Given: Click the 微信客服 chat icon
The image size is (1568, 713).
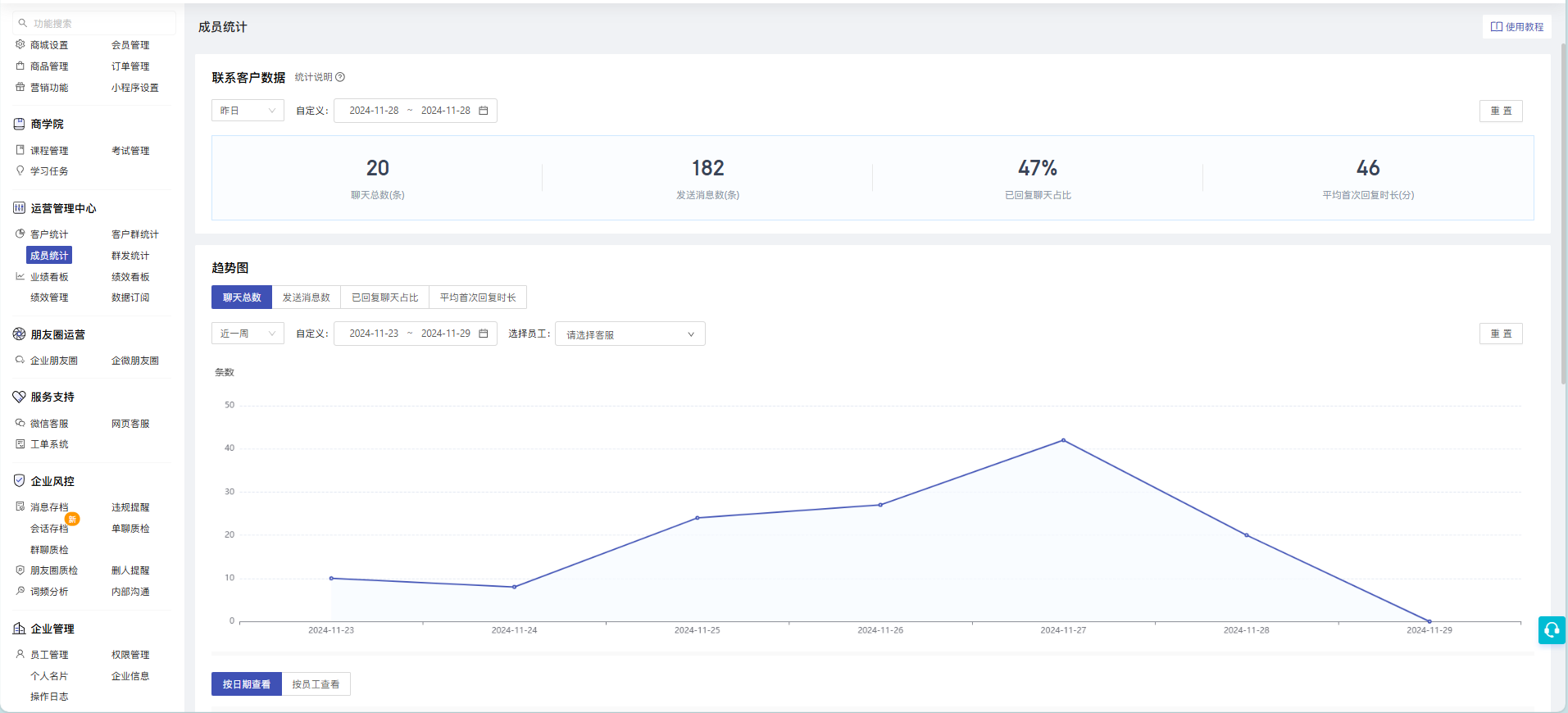Looking at the screenshot, I should [x=20, y=423].
